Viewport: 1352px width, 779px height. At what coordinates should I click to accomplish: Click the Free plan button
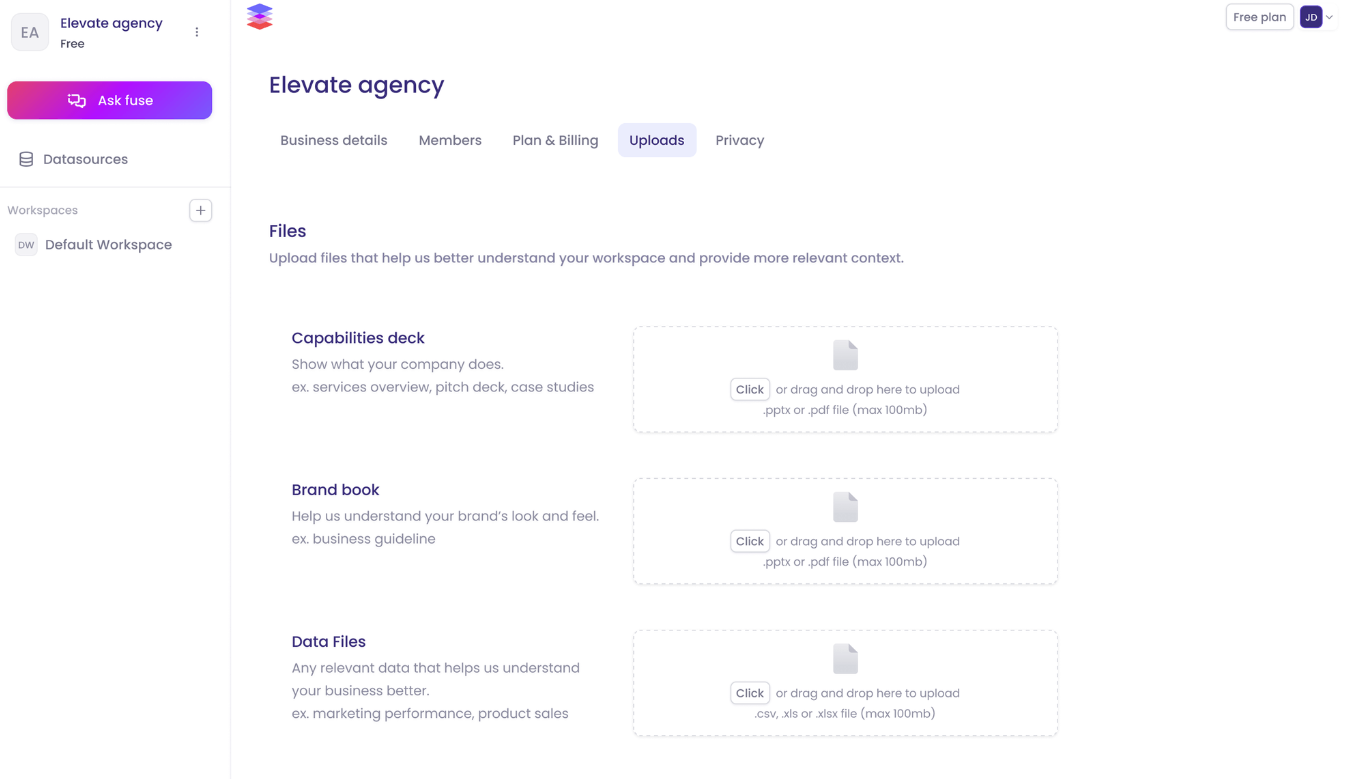tap(1260, 17)
